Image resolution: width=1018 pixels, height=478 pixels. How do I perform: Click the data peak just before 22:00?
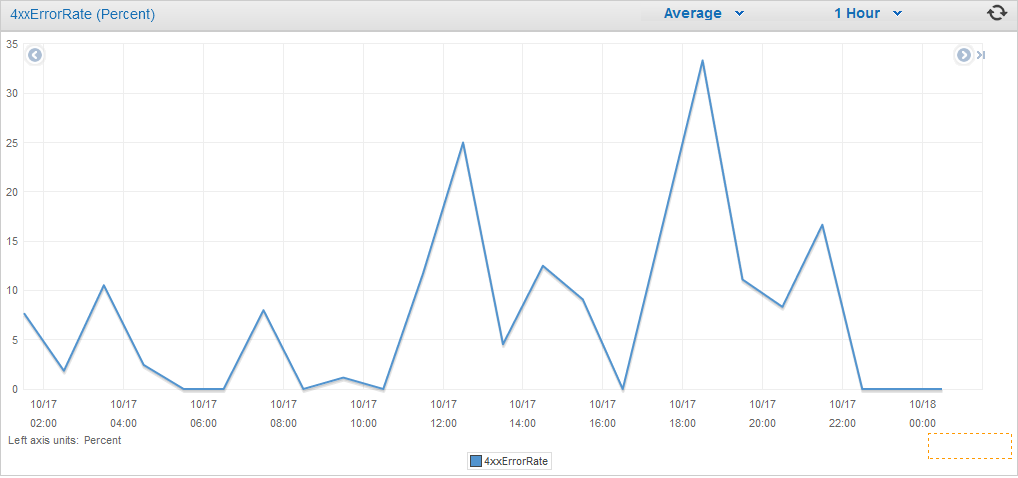tap(822, 225)
